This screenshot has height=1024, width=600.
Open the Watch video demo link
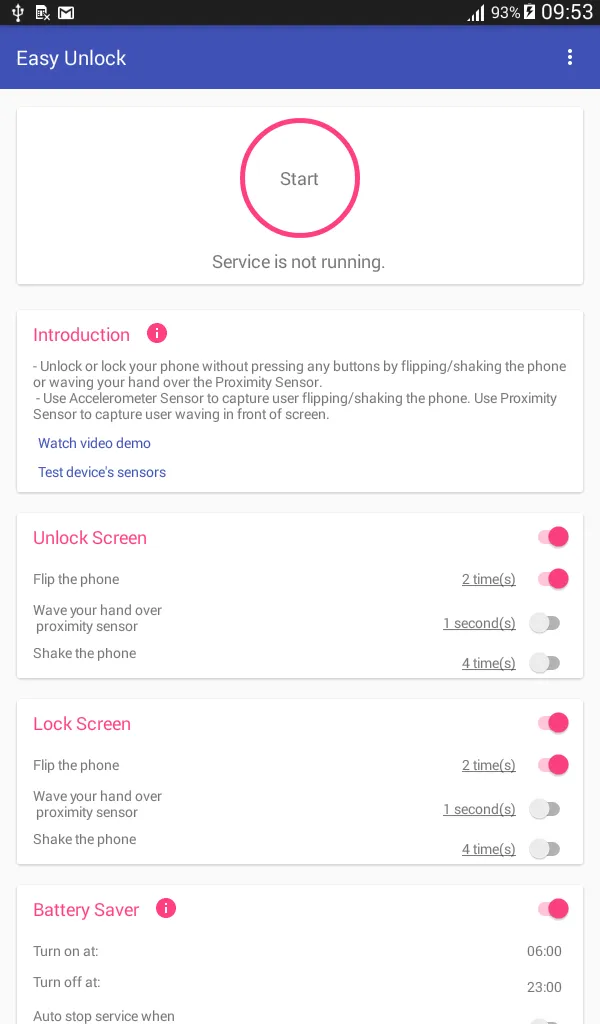[94, 443]
